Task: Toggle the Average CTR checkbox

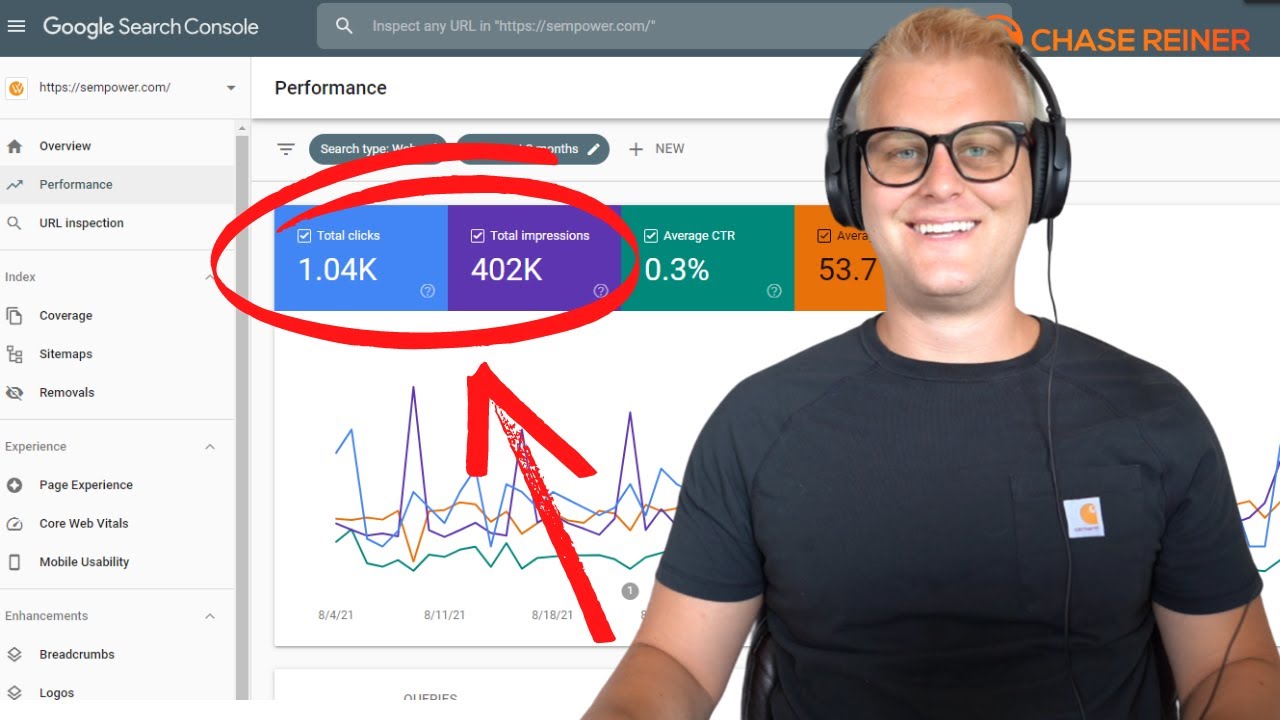Action: tap(651, 236)
